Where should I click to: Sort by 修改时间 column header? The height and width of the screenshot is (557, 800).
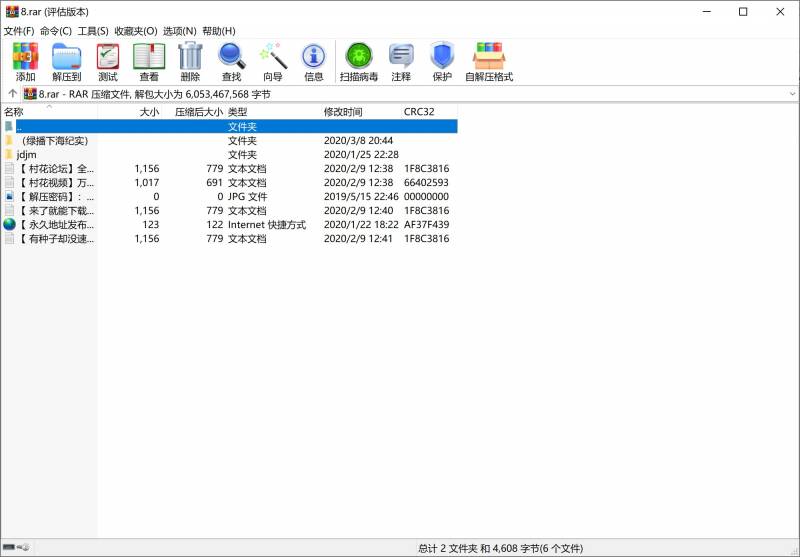point(343,112)
